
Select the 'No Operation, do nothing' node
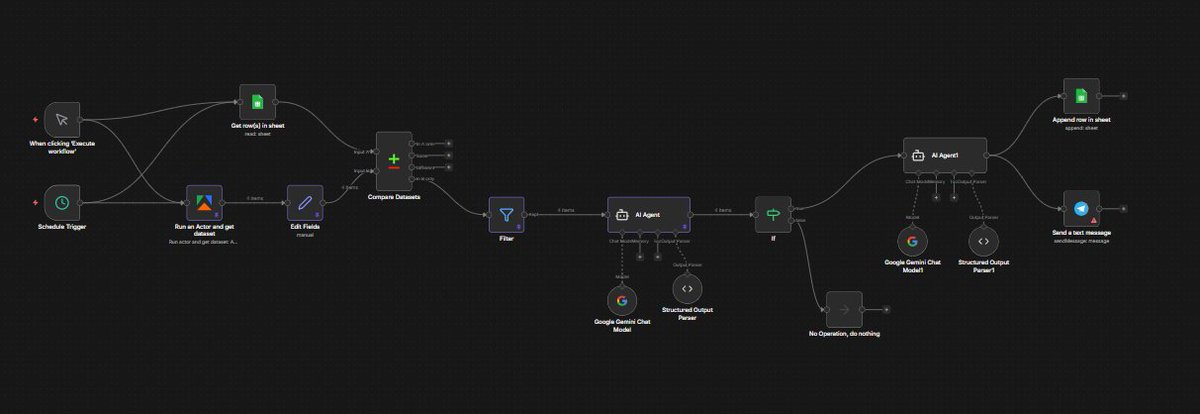843,310
